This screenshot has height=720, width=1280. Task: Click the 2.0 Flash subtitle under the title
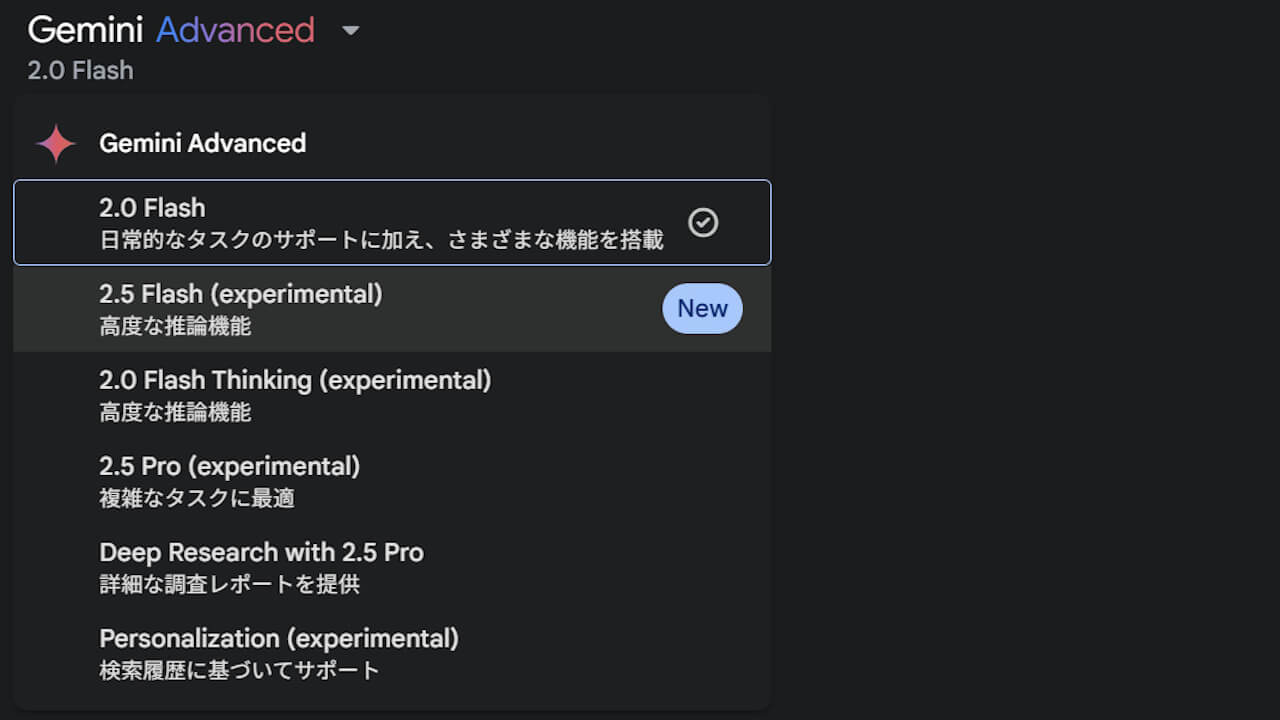[x=80, y=71]
